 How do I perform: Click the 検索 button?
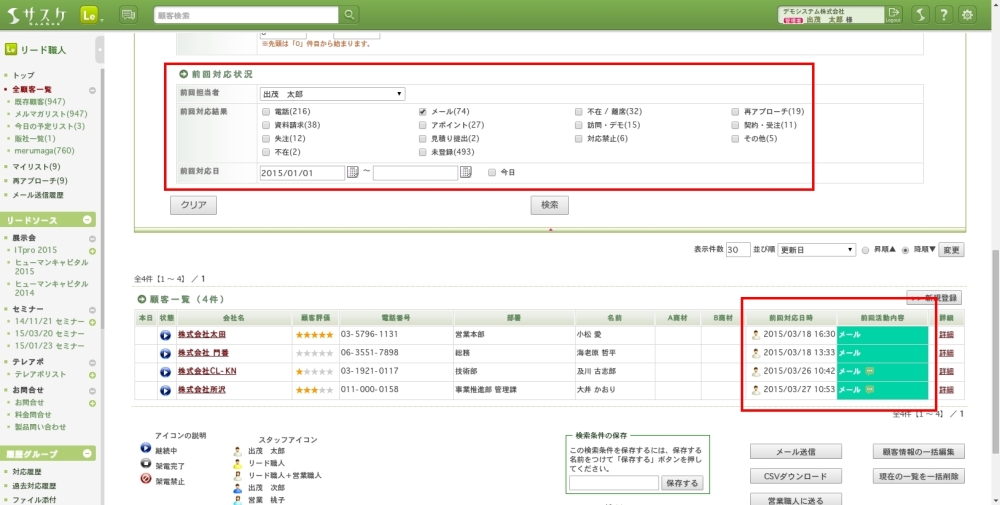pos(549,204)
